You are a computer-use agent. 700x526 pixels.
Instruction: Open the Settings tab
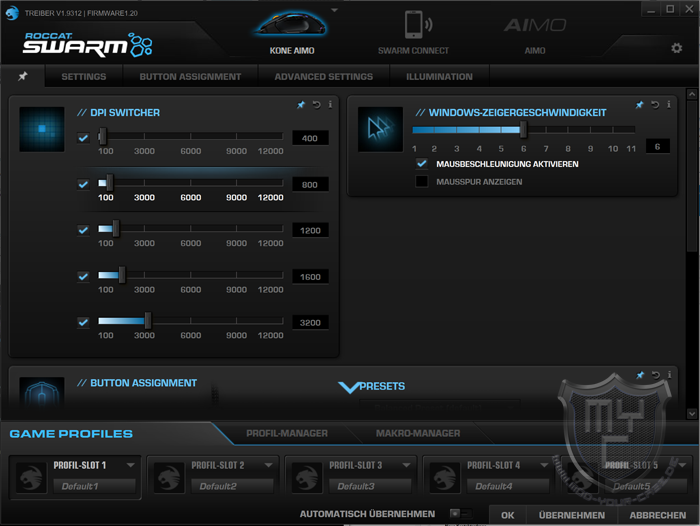[83, 76]
